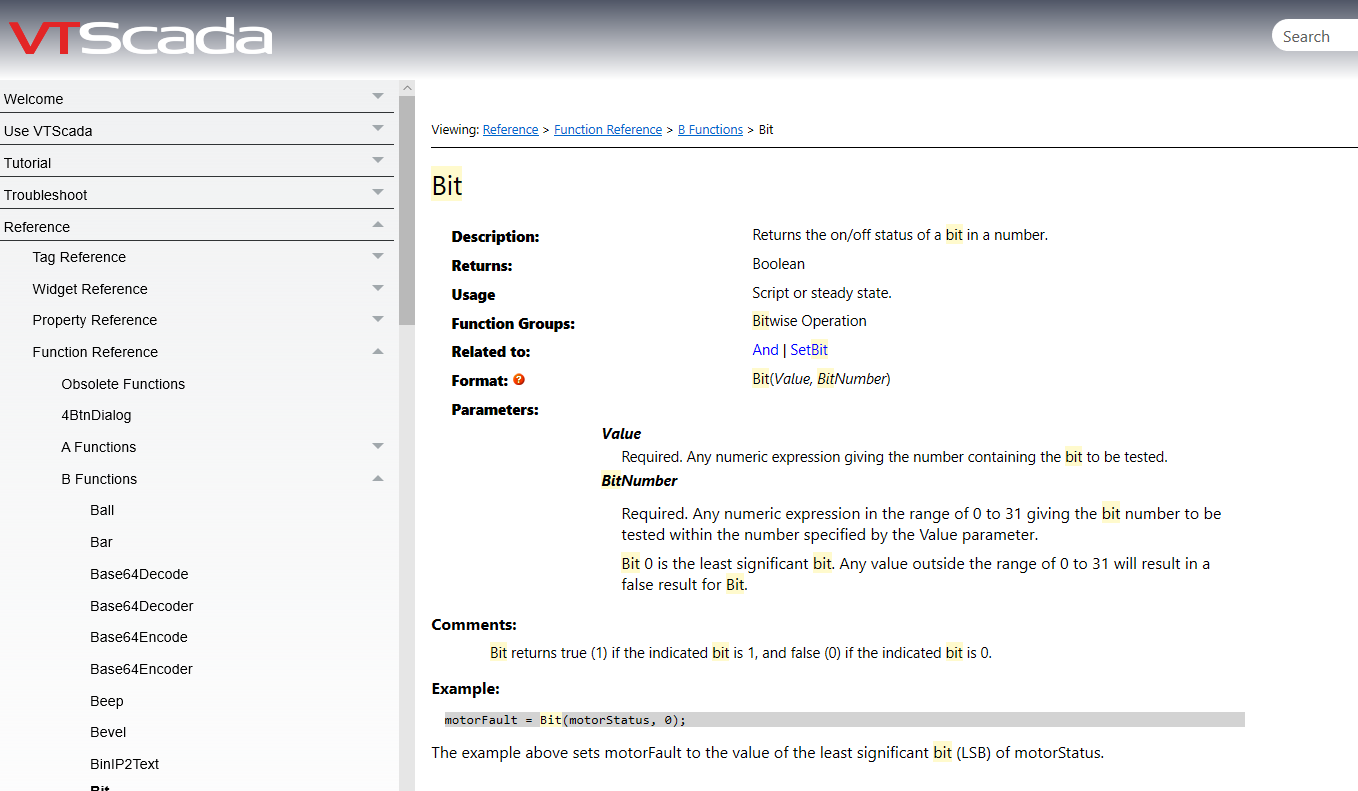The width and height of the screenshot is (1358, 791).
Task: Expand the Welcome section arrow
Action: point(378,96)
